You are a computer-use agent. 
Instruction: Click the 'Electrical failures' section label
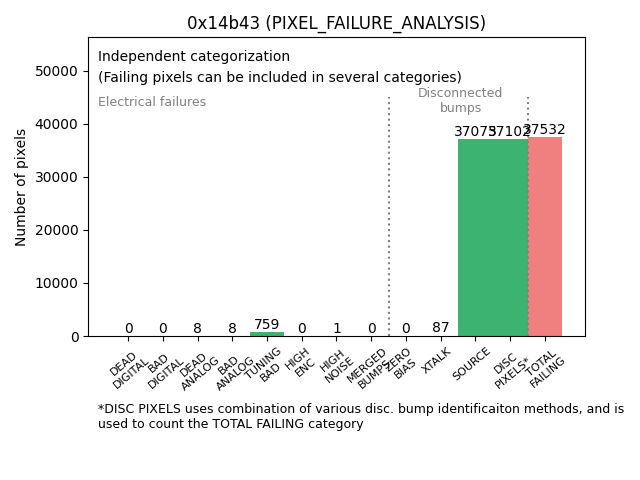click(x=152, y=102)
